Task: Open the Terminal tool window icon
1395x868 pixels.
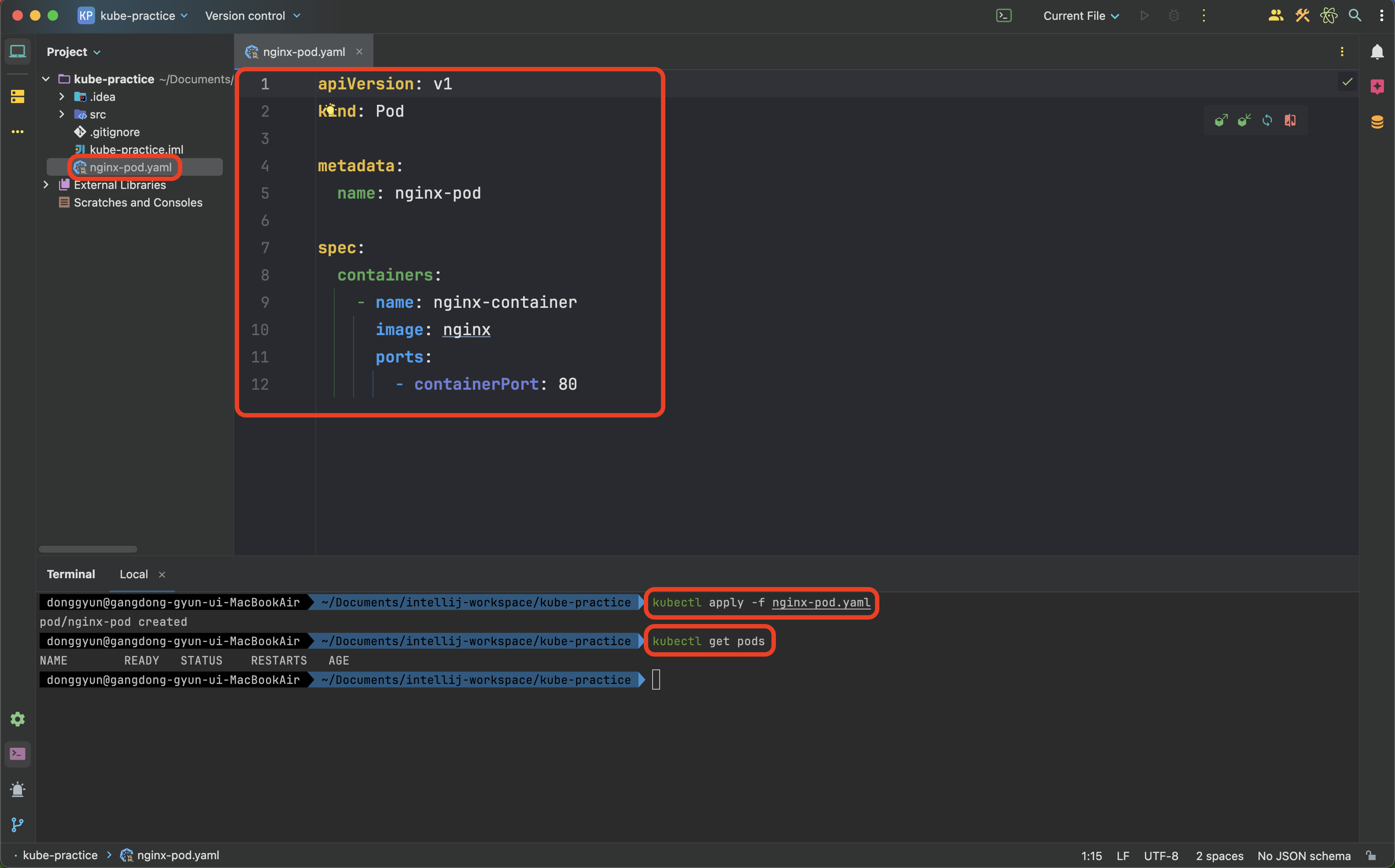Action: coord(18,754)
